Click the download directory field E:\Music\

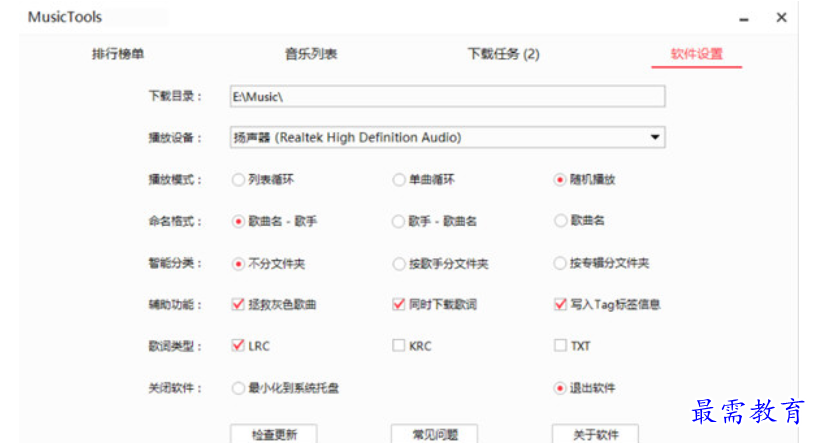pos(447,96)
